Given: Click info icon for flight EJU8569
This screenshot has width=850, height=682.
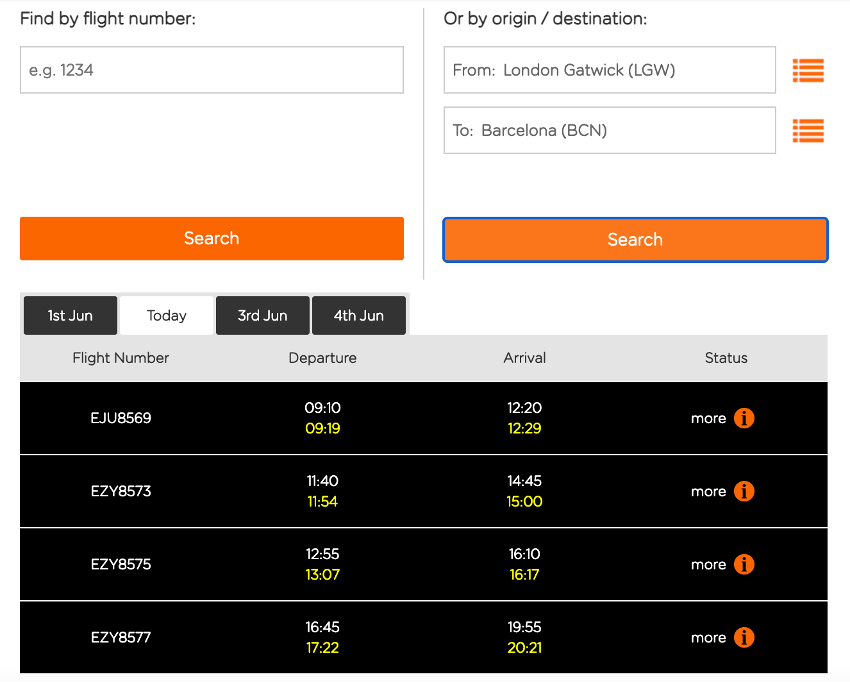Looking at the screenshot, I should tap(744, 418).
